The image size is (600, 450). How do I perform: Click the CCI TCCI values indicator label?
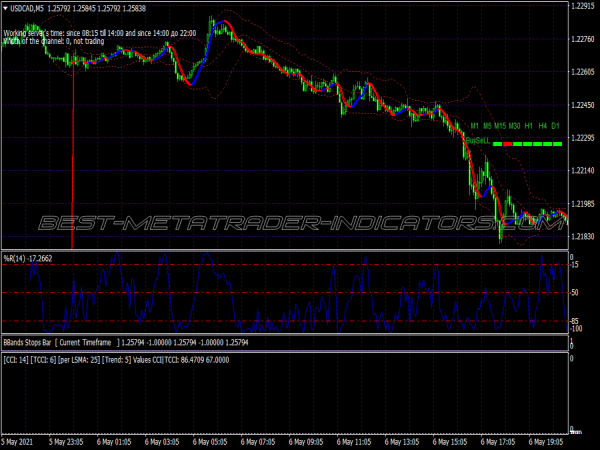116,360
